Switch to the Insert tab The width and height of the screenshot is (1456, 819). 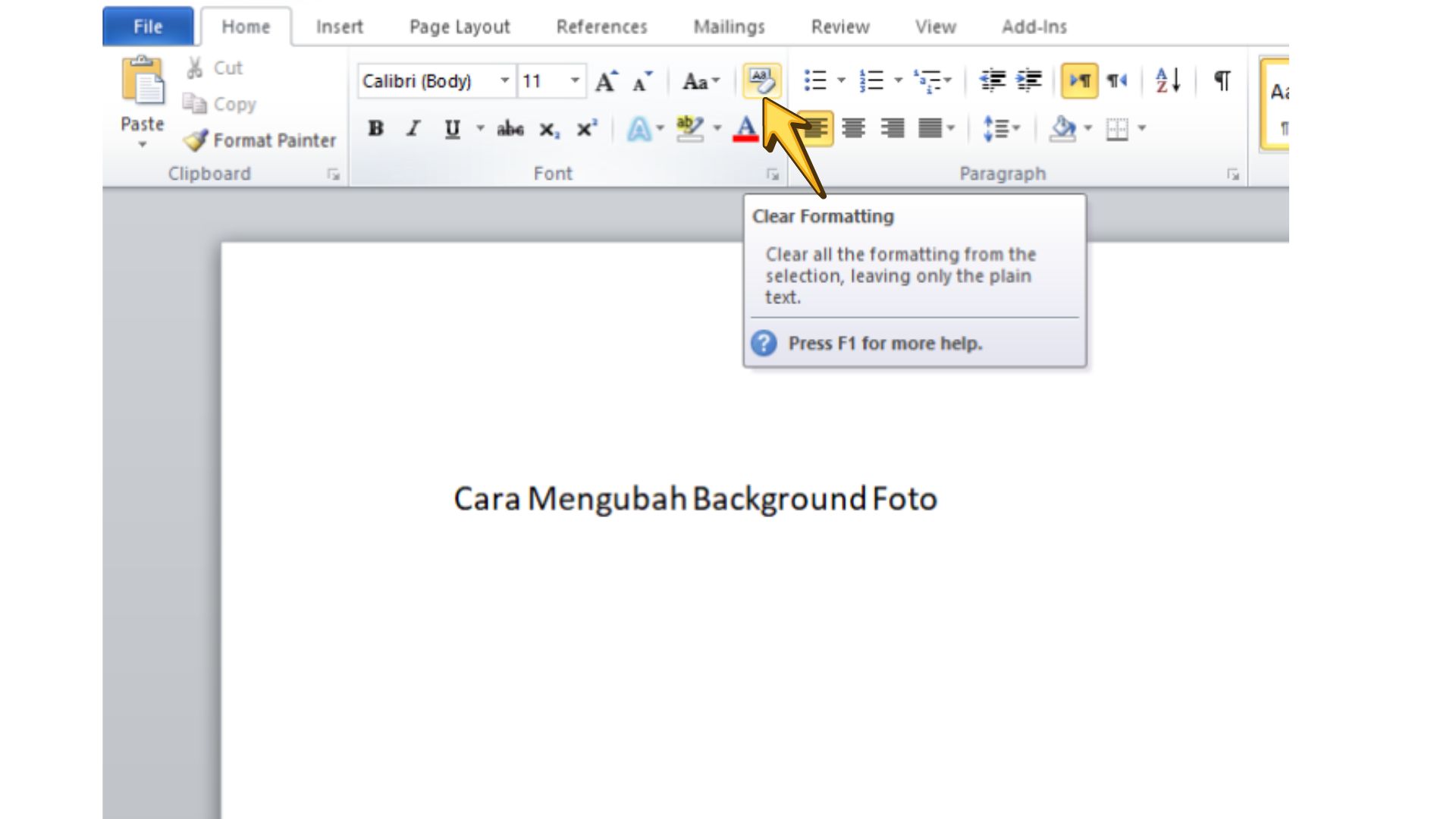point(339,27)
